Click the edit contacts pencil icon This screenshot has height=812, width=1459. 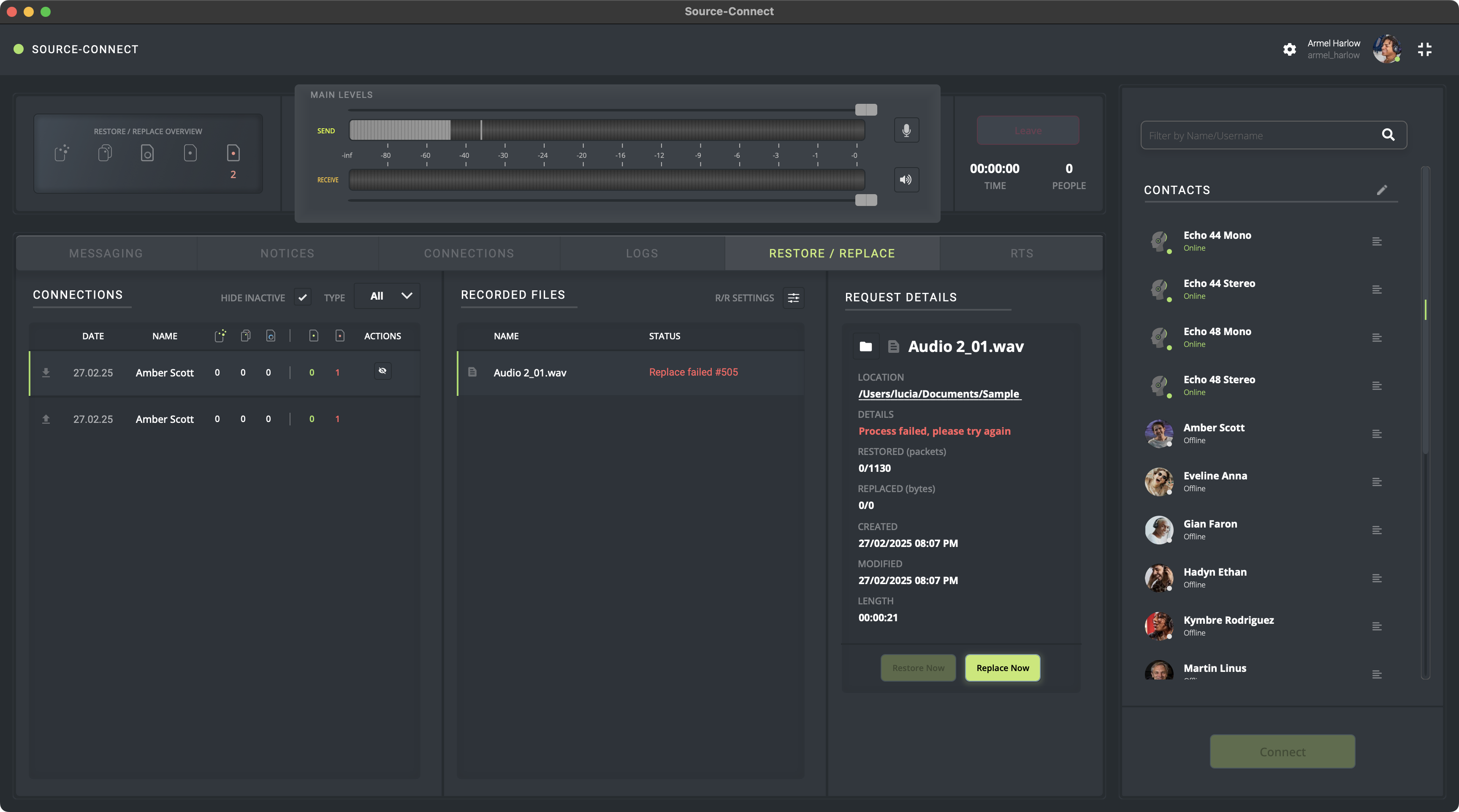click(x=1382, y=190)
